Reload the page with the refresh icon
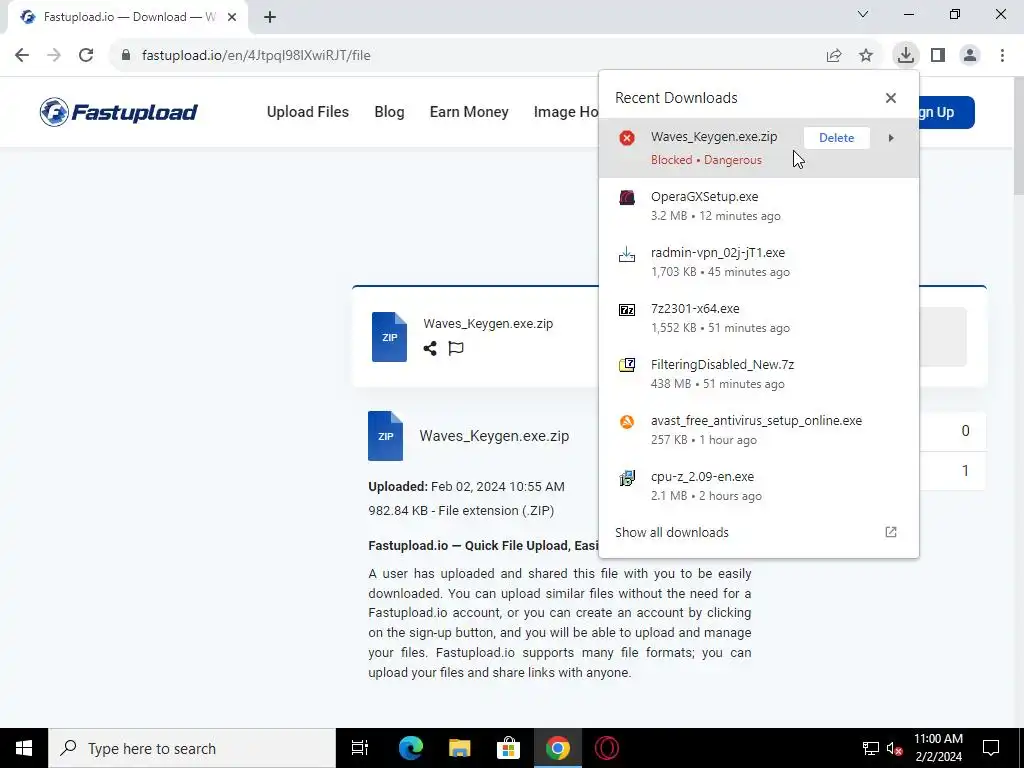The image size is (1024, 768). (x=86, y=55)
